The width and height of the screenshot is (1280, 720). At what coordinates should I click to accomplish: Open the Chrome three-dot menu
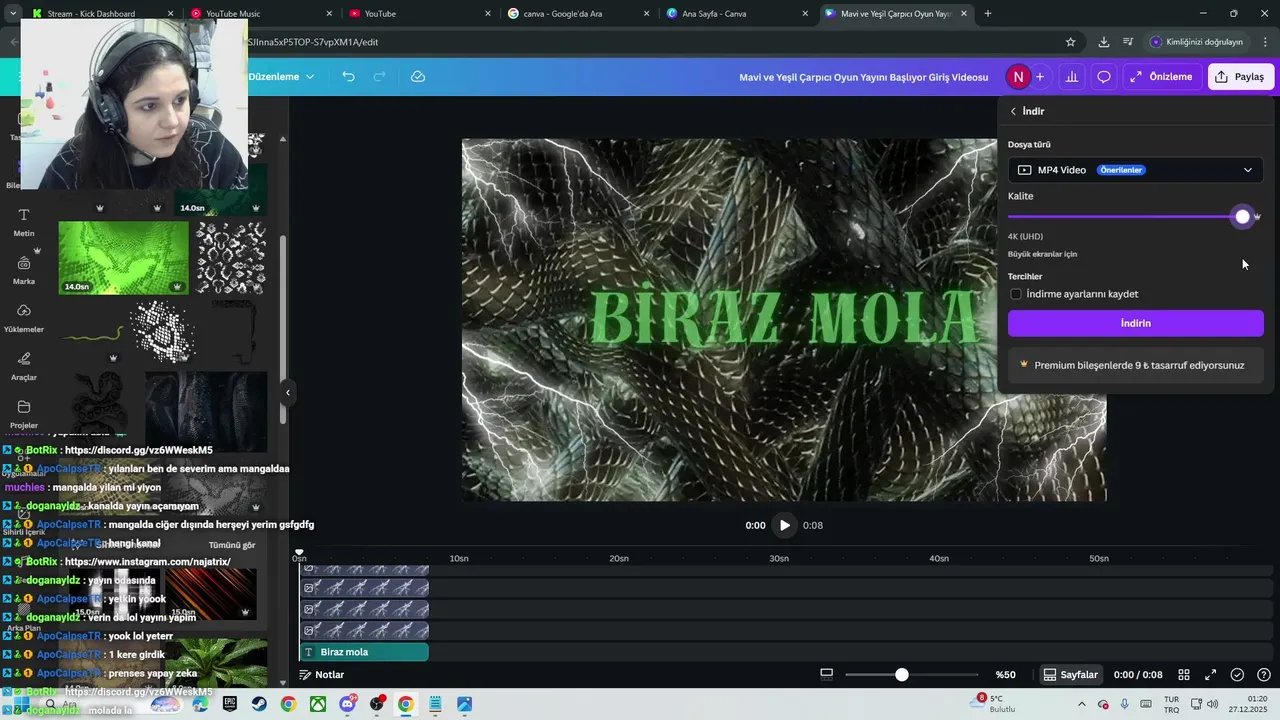(1265, 42)
